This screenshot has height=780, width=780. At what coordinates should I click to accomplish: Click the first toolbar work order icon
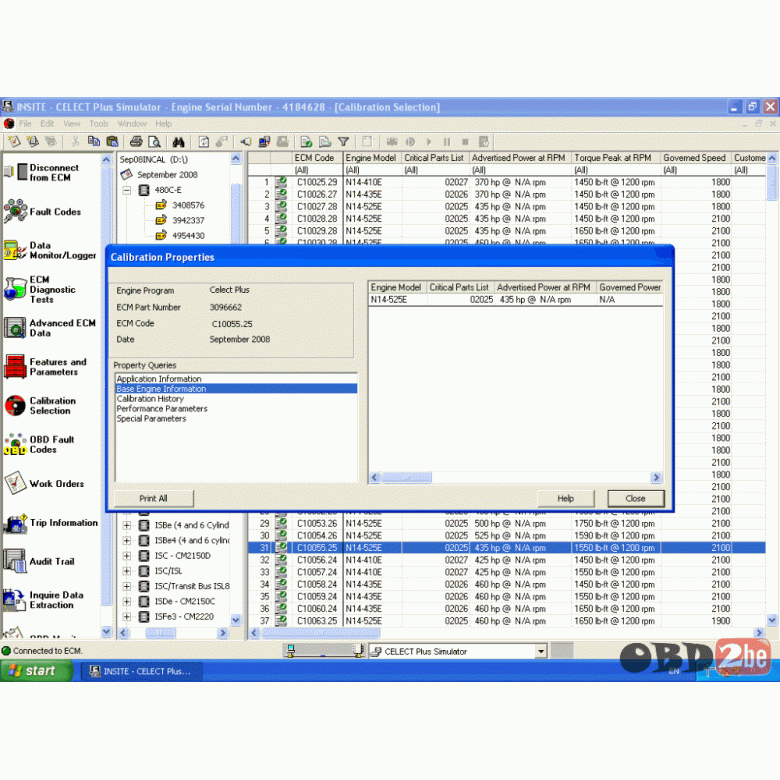[x=14, y=142]
